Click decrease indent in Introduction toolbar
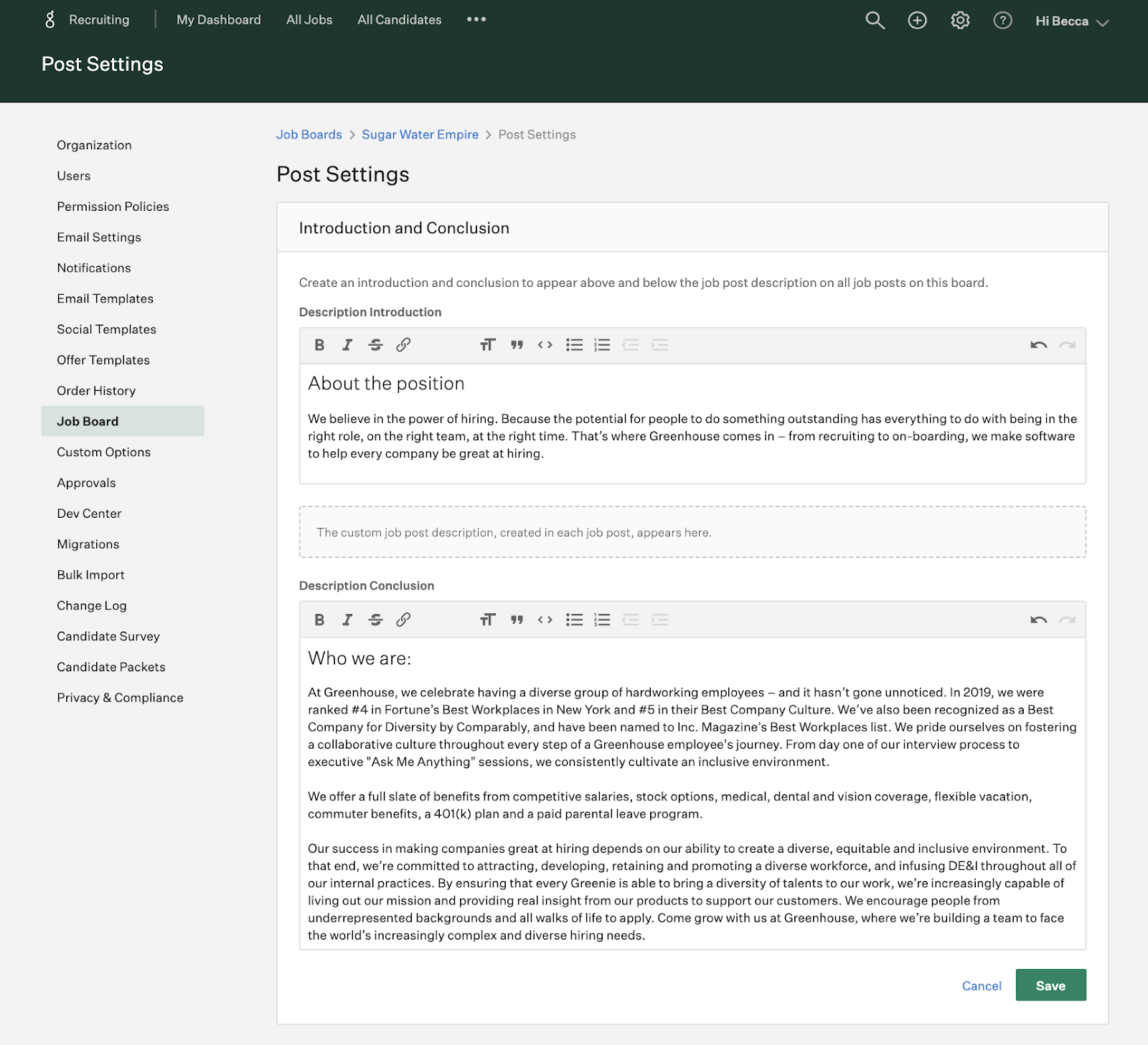1148x1045 pixels. pos(631,345)
